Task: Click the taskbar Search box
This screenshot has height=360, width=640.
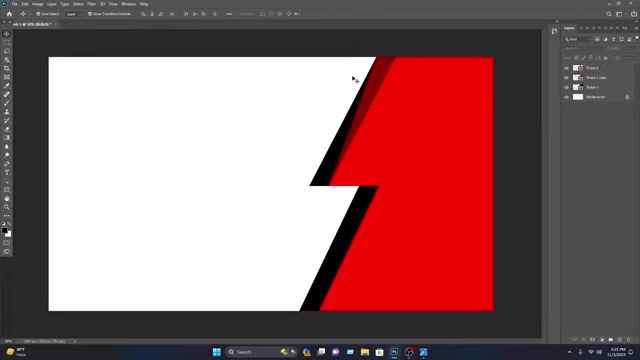Action: (261, 352)
